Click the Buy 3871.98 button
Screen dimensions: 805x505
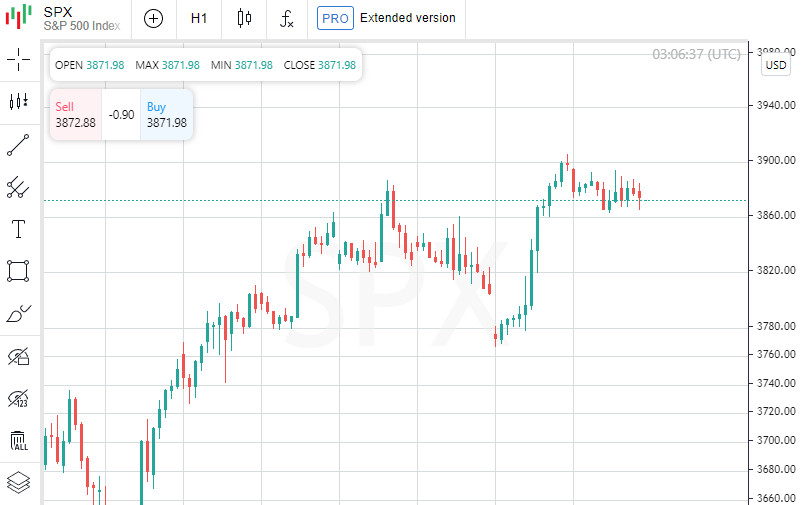[166, 114]
